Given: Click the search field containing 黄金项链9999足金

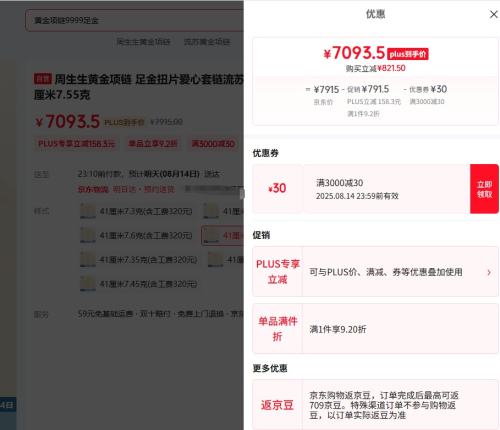Looking at the screenshot, I should (x=135, y=20).
